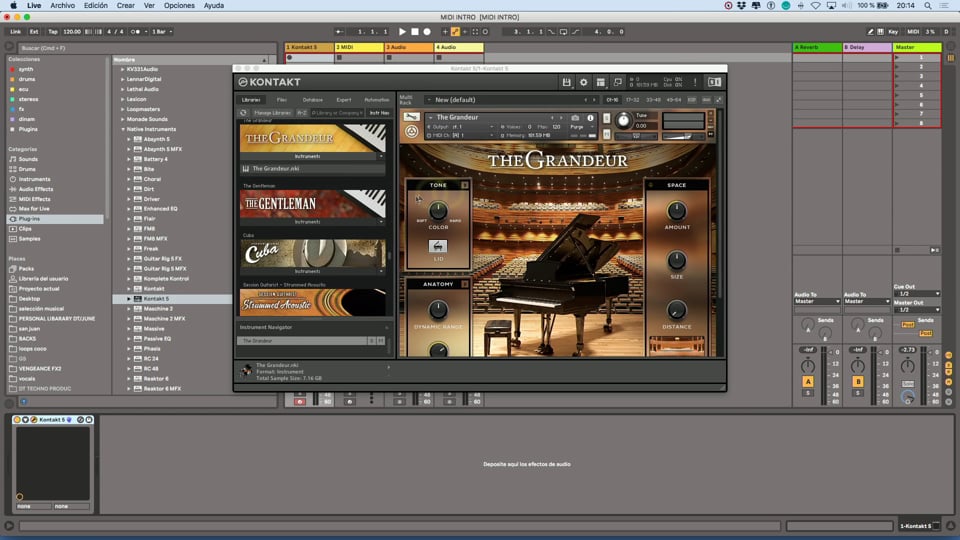Screen dimensions: 960x540
Task: Click snapshot camera icon in instrument header
Action: tap(575, 118)
